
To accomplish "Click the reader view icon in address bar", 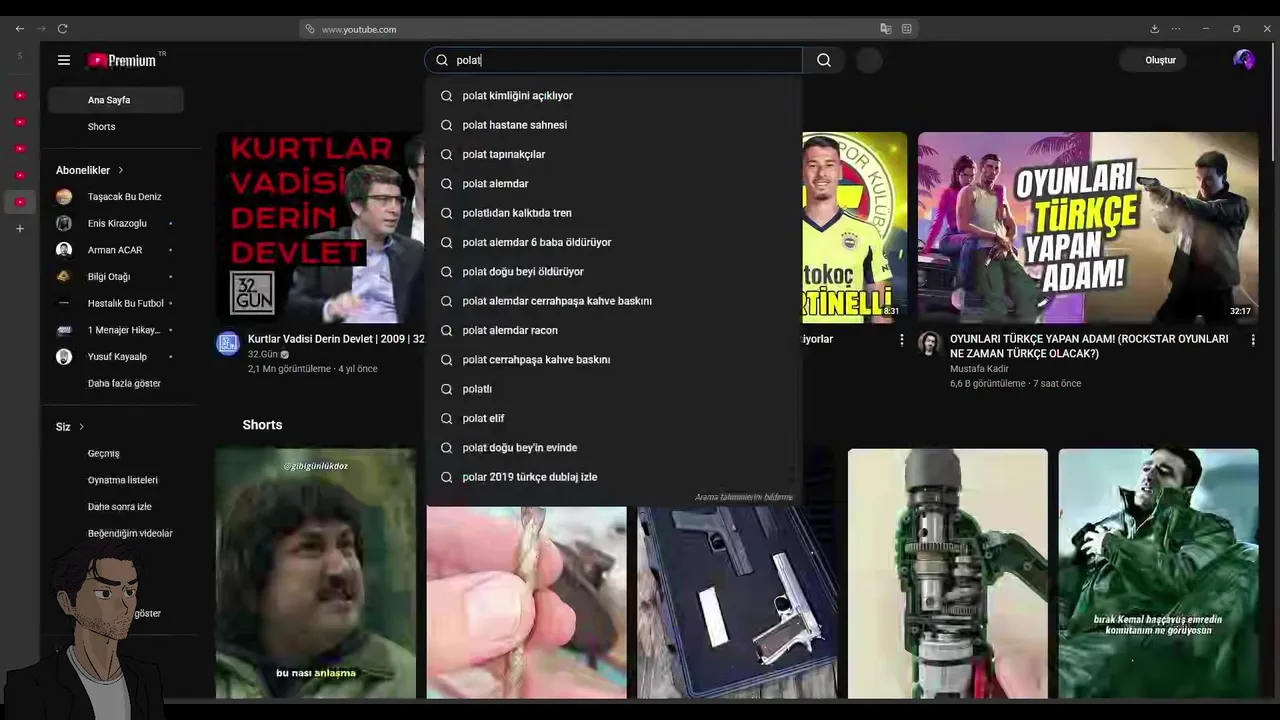I will point(907,29).
